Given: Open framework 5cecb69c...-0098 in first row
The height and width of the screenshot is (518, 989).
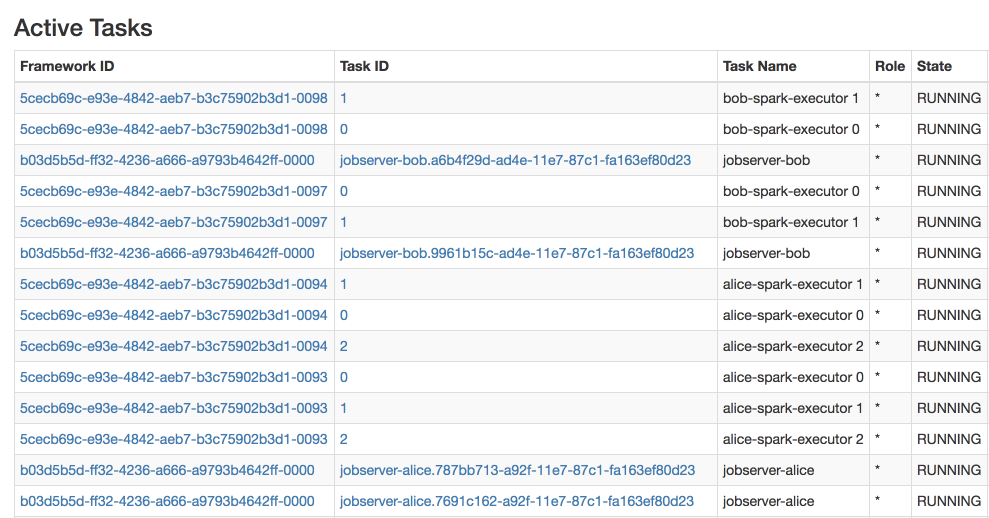Looking at the screenshot, I should (x=173, y=98).
